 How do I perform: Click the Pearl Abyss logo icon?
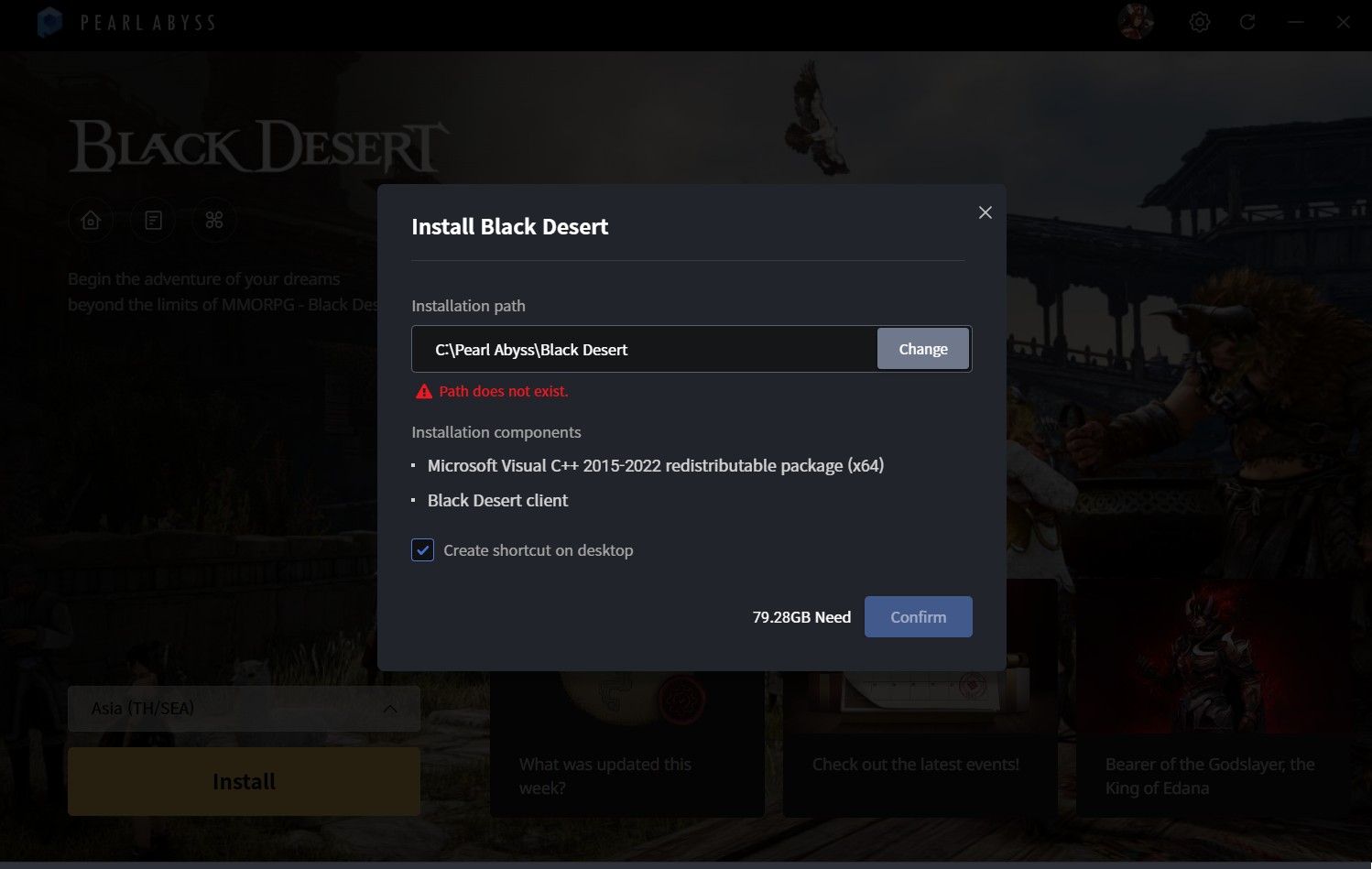point(49,22)
